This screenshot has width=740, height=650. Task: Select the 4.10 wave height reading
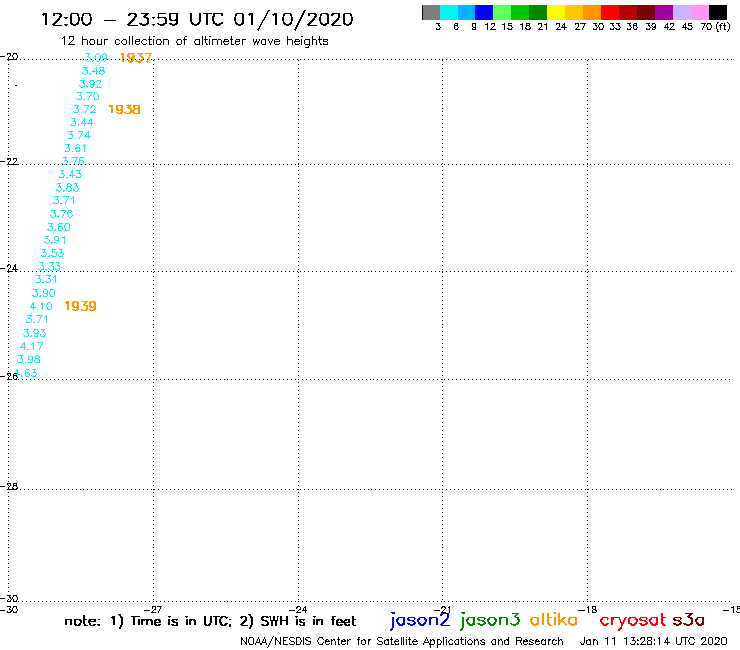pyautogui.click(x=41, y=306)
